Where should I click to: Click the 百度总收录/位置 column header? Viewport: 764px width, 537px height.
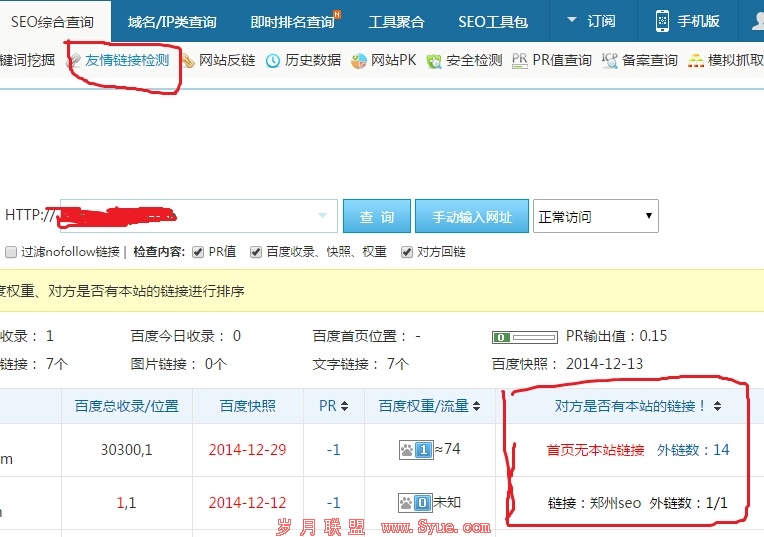coord(127,406)
